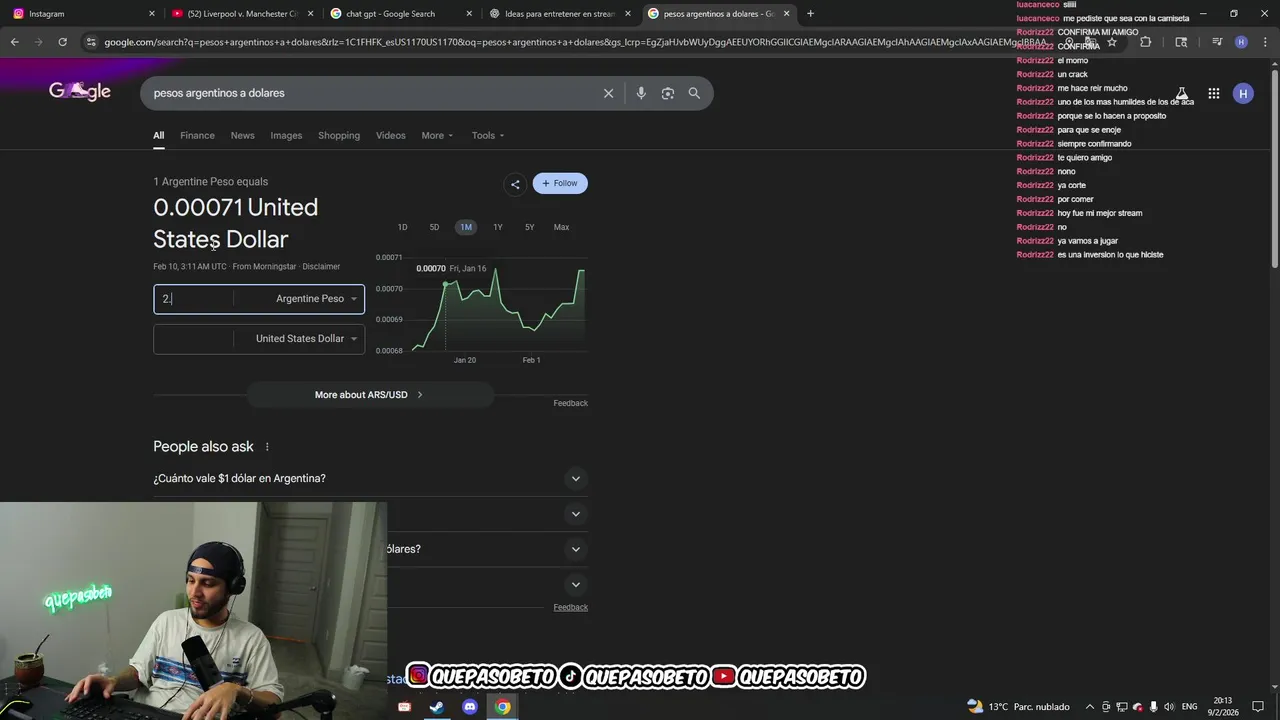The width and height of the screenshot is (1280, 720).
Task: Open the Argentine Peso currency dropdown
Action: pos(316,299)
